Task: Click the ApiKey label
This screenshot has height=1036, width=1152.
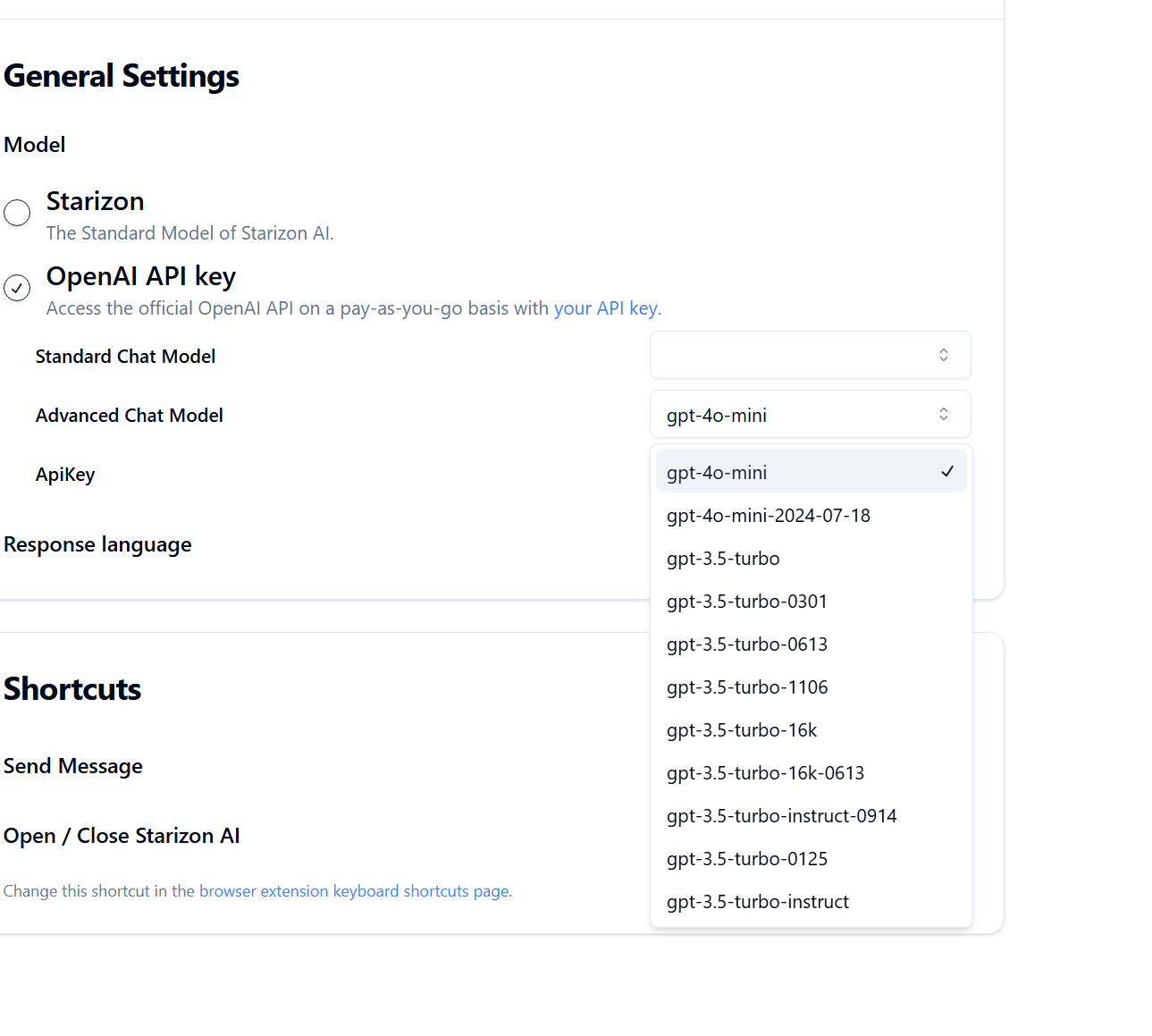Action: (65, 475)
